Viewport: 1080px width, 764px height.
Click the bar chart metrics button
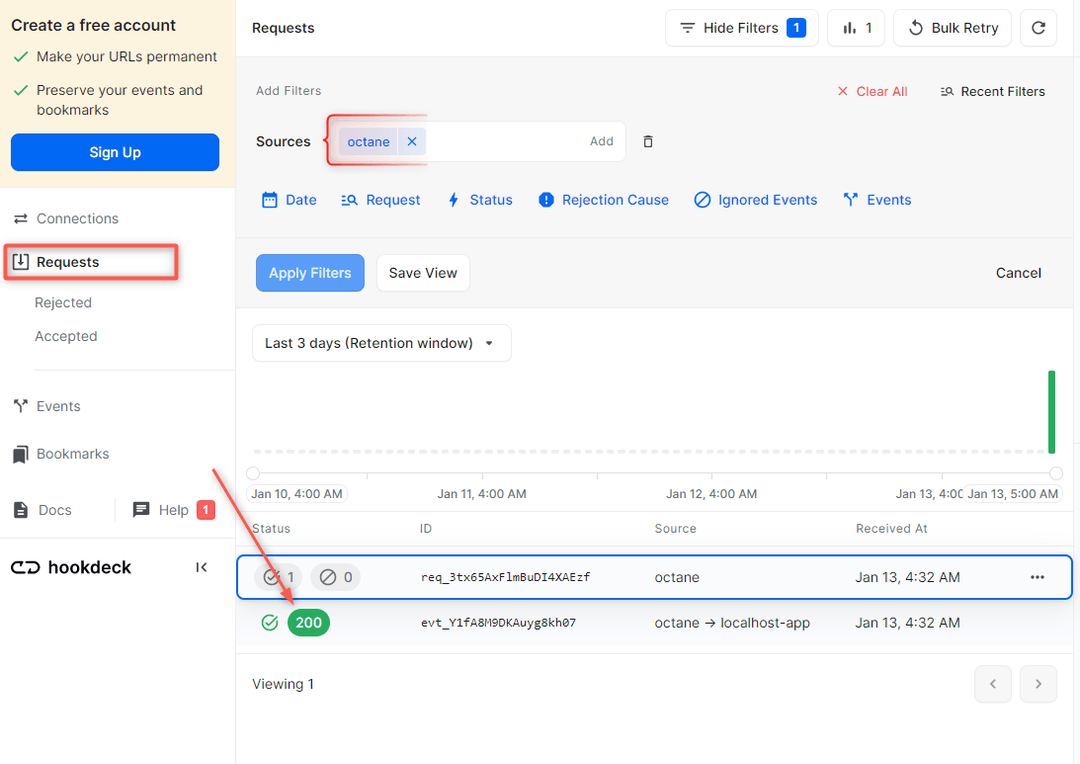(856, 28)
